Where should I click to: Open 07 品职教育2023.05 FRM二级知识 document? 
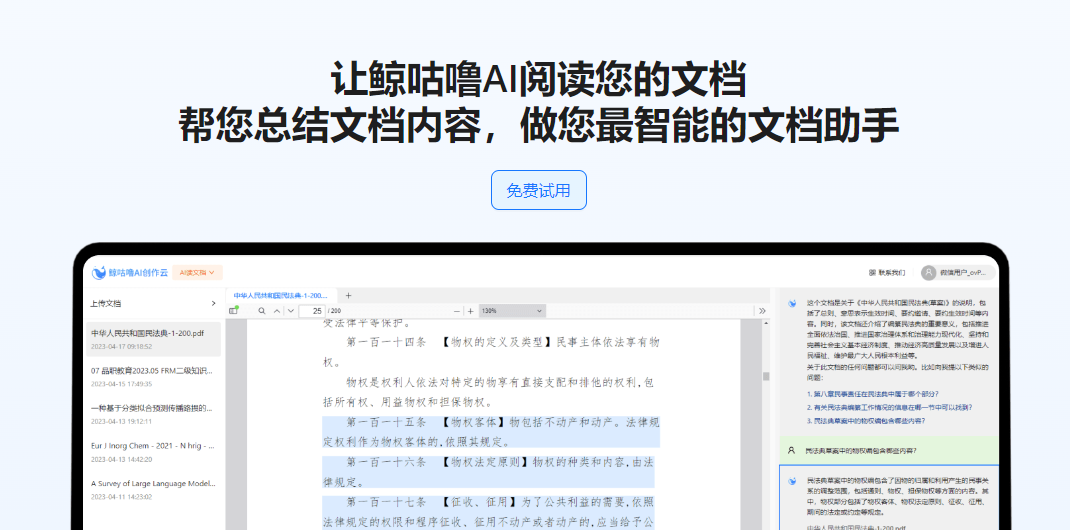tap(153, 377)
